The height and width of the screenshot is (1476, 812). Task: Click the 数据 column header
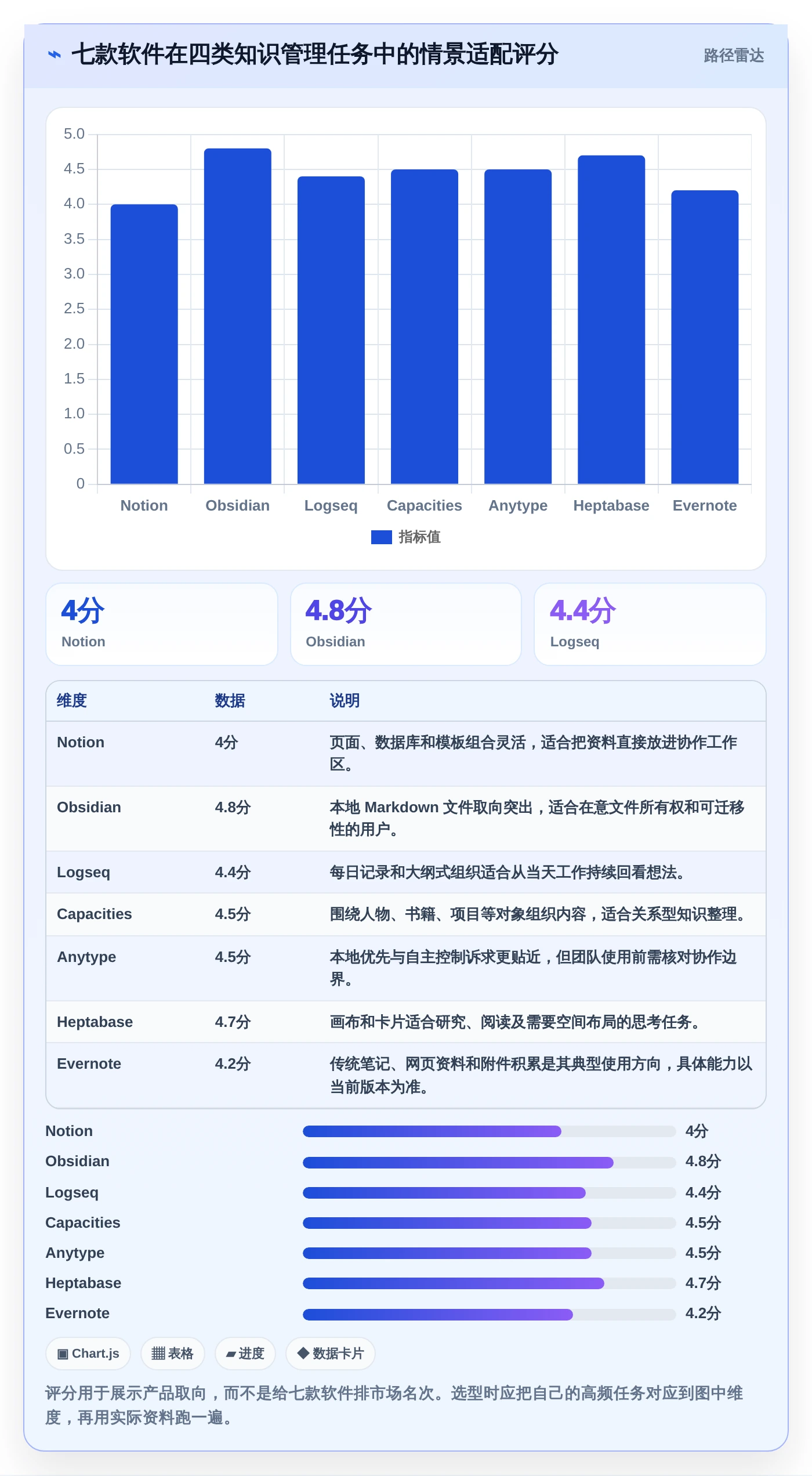[x=230, y=701]
